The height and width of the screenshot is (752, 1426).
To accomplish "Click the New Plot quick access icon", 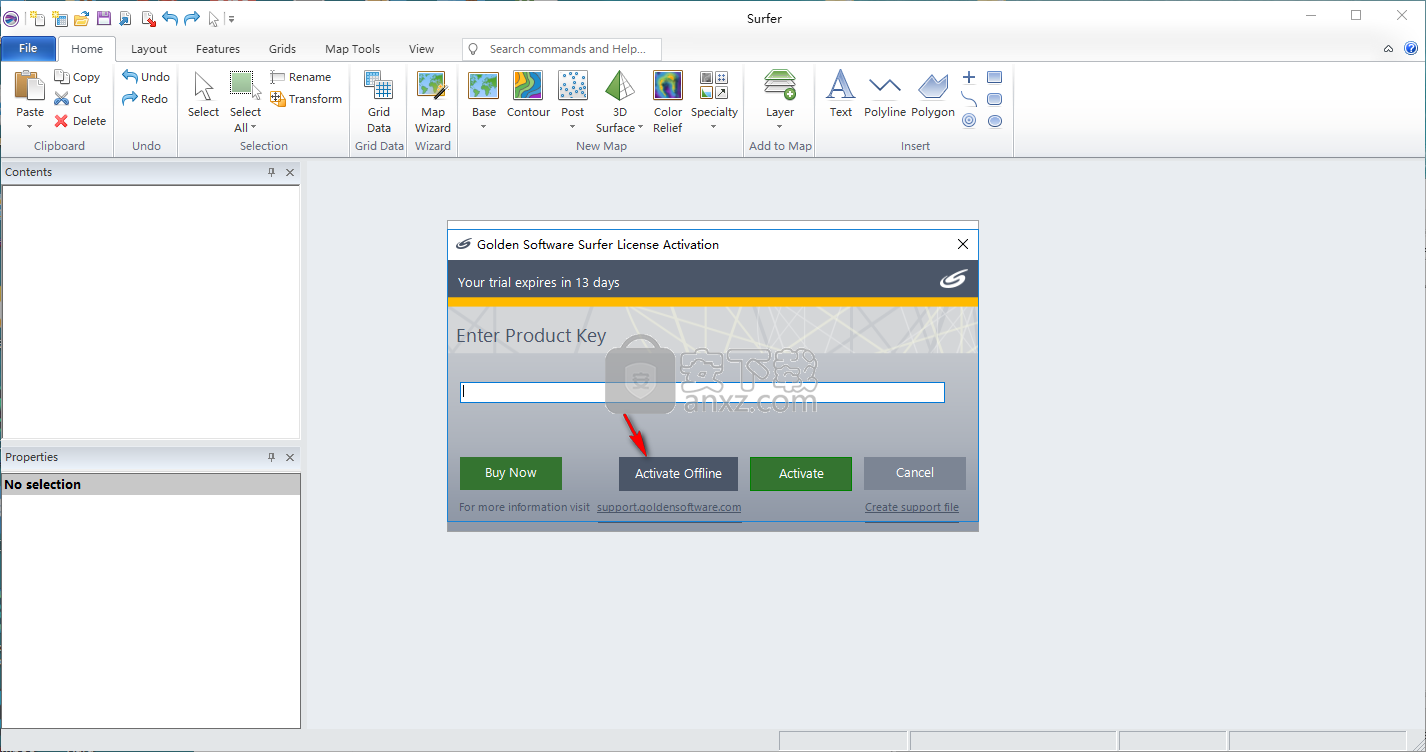I will pos(37,18).
